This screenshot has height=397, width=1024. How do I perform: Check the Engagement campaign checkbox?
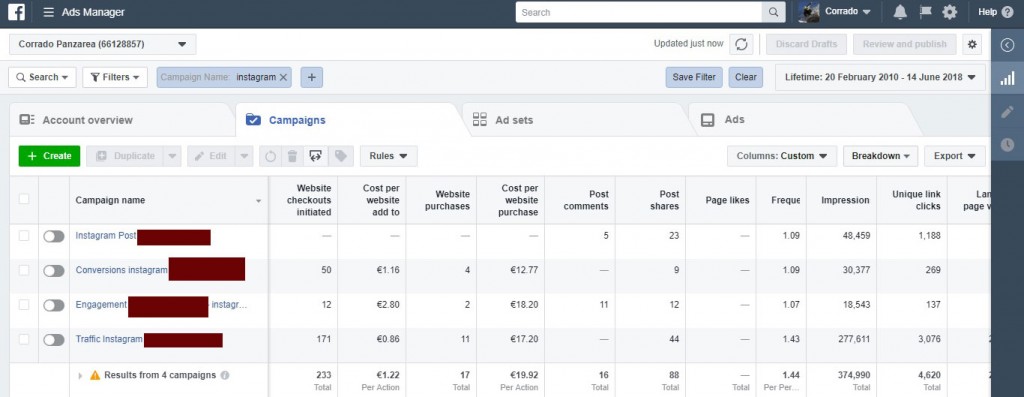pos(24,304)
